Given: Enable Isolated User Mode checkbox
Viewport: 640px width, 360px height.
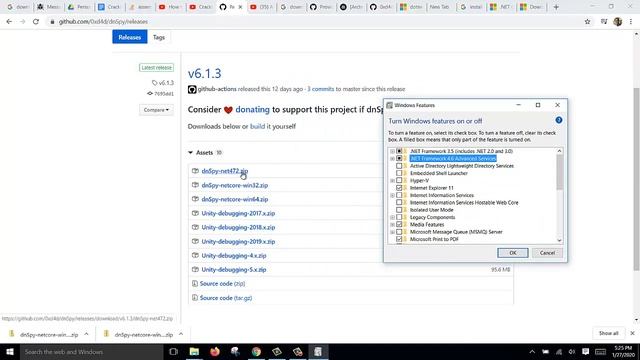Looking at the screenshot, I should point(399,210).
